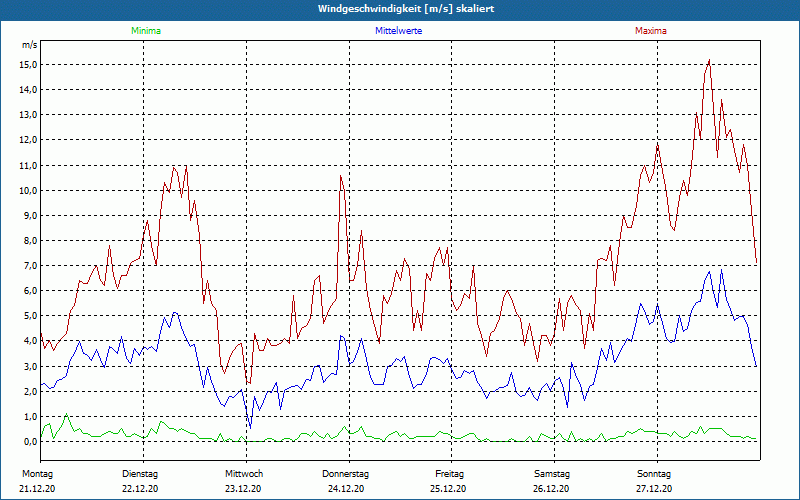Click the '13,0' y-axis value
The image size is (800, 500).
(28, 115)
